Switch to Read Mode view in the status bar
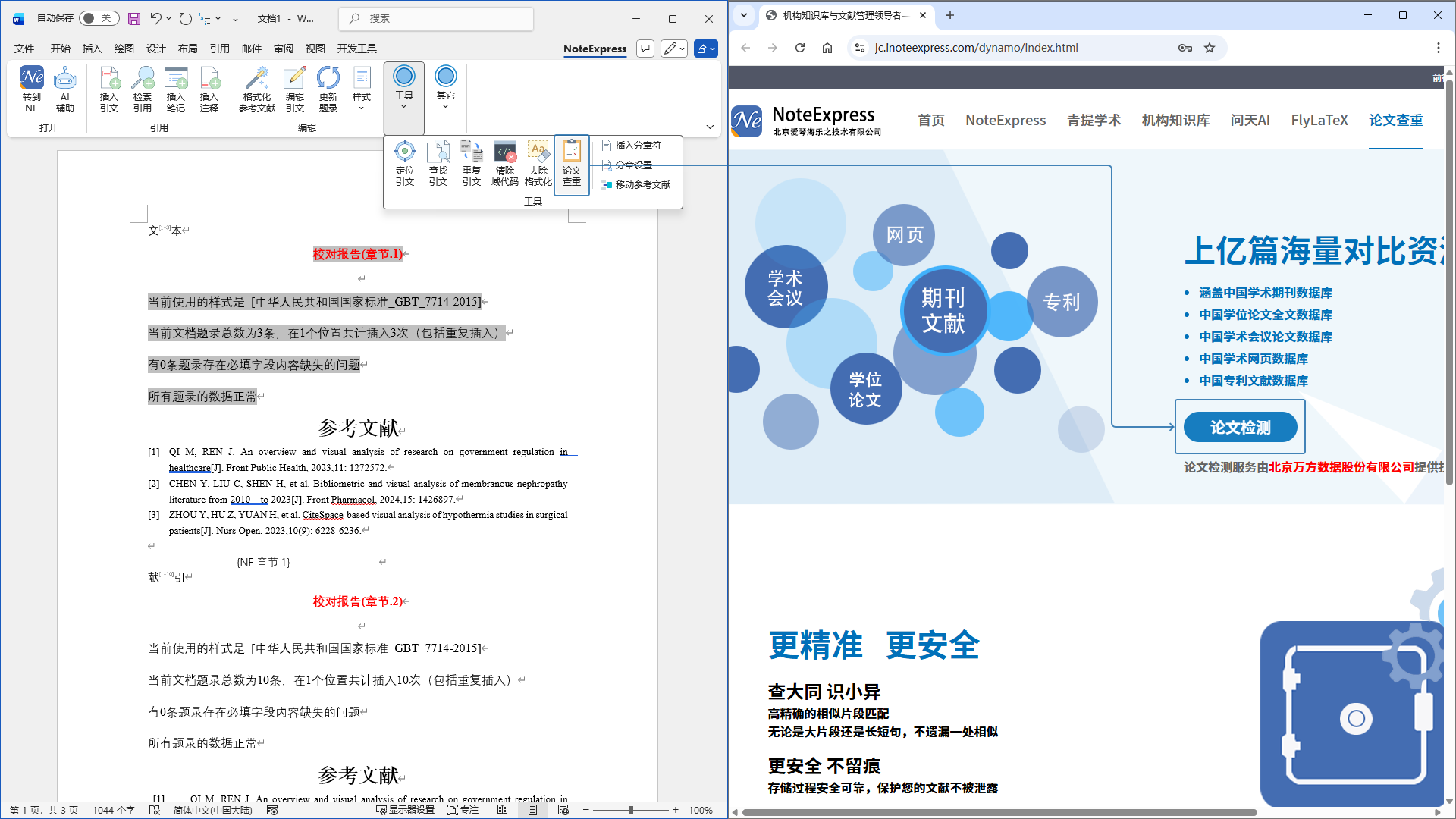Viewport: 1456px width, 819px height. coord(502,810)
